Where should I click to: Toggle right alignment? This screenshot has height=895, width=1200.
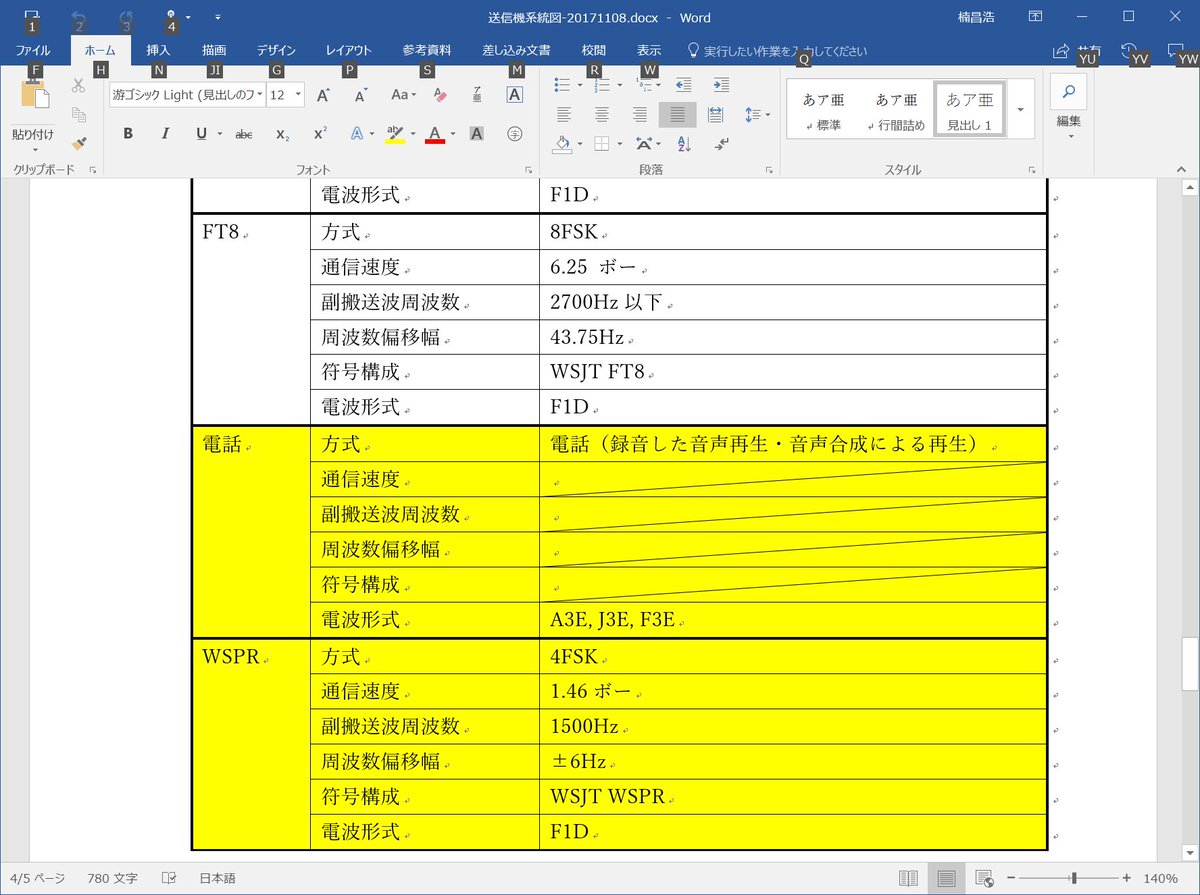pyautogui.click(x=640, y=115)
